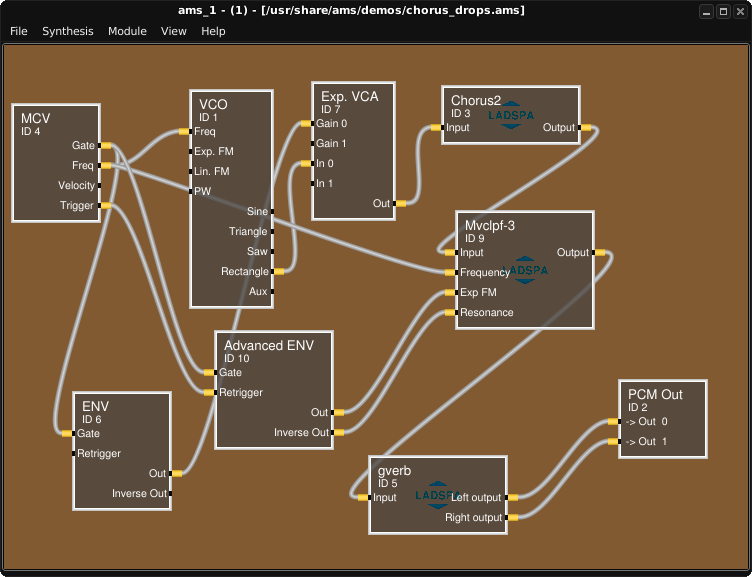Click the ENV ID 6 Inverse Out port
The height and width of the screenshot is (577, 752).
click(170, 494)
